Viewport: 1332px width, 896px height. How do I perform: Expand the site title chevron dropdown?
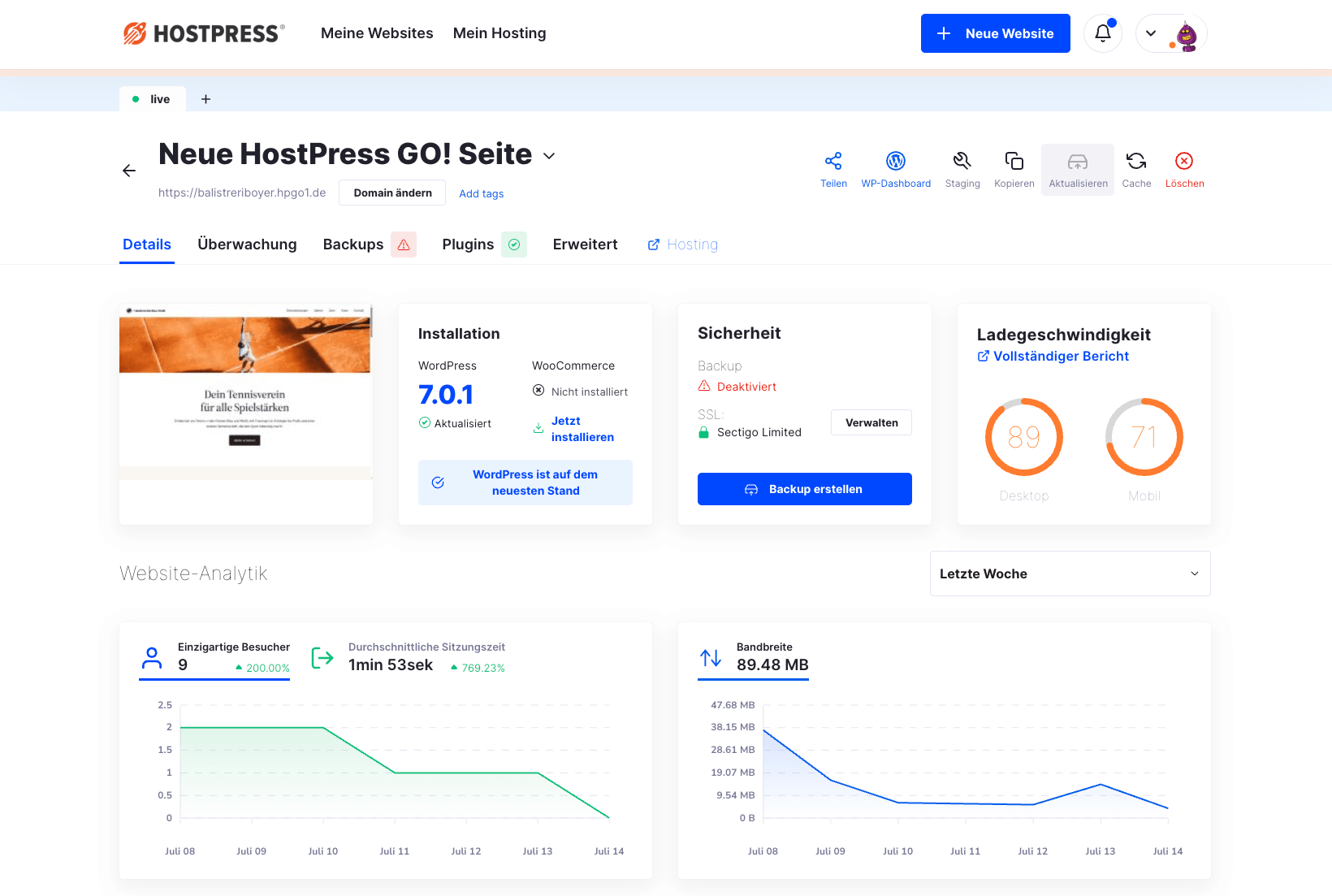(x=549, y=156)
